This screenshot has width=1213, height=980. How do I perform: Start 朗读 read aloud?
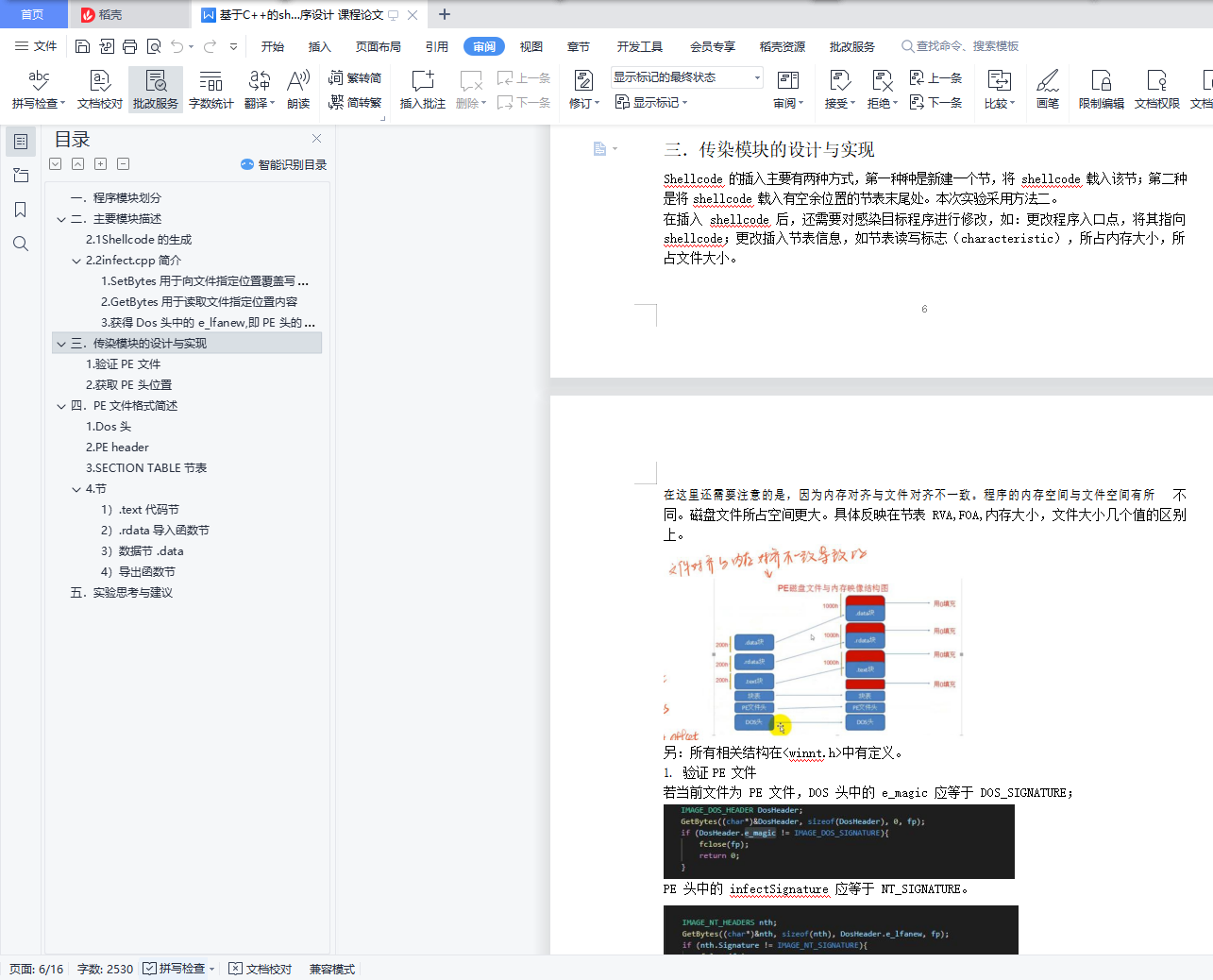point(298,90)
